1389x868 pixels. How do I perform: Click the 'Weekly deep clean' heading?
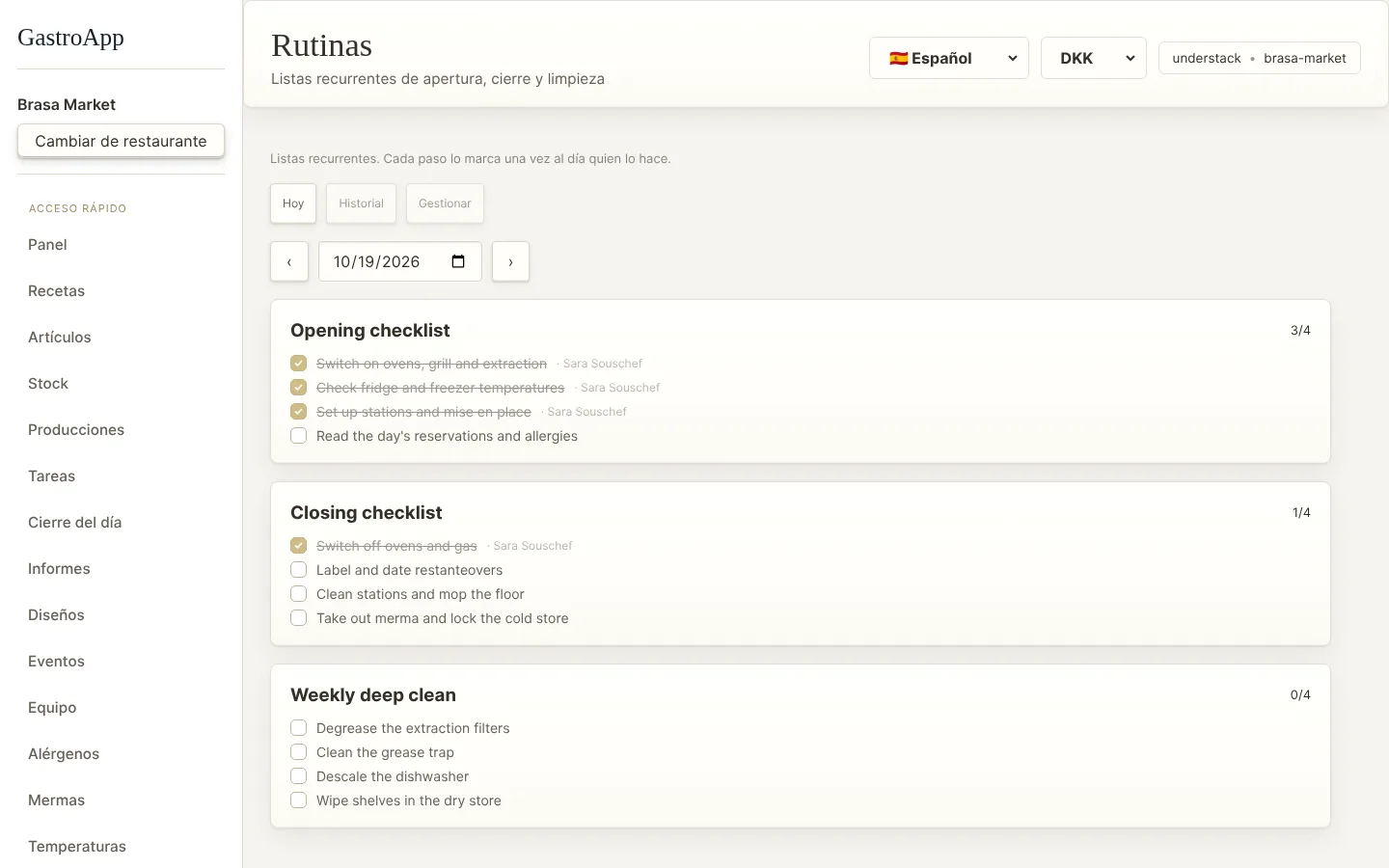point(373,694)
